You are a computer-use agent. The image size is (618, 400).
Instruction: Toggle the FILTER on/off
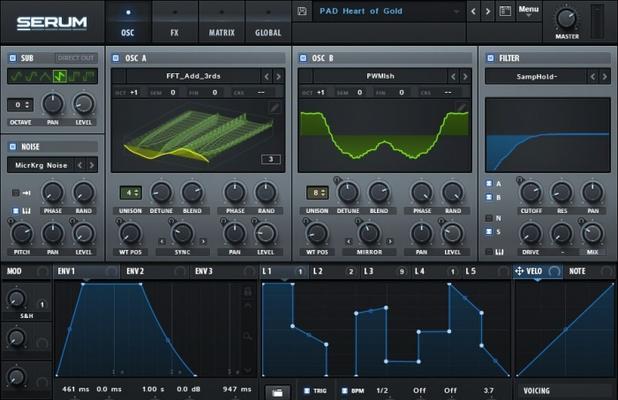(x=490, y=58)
